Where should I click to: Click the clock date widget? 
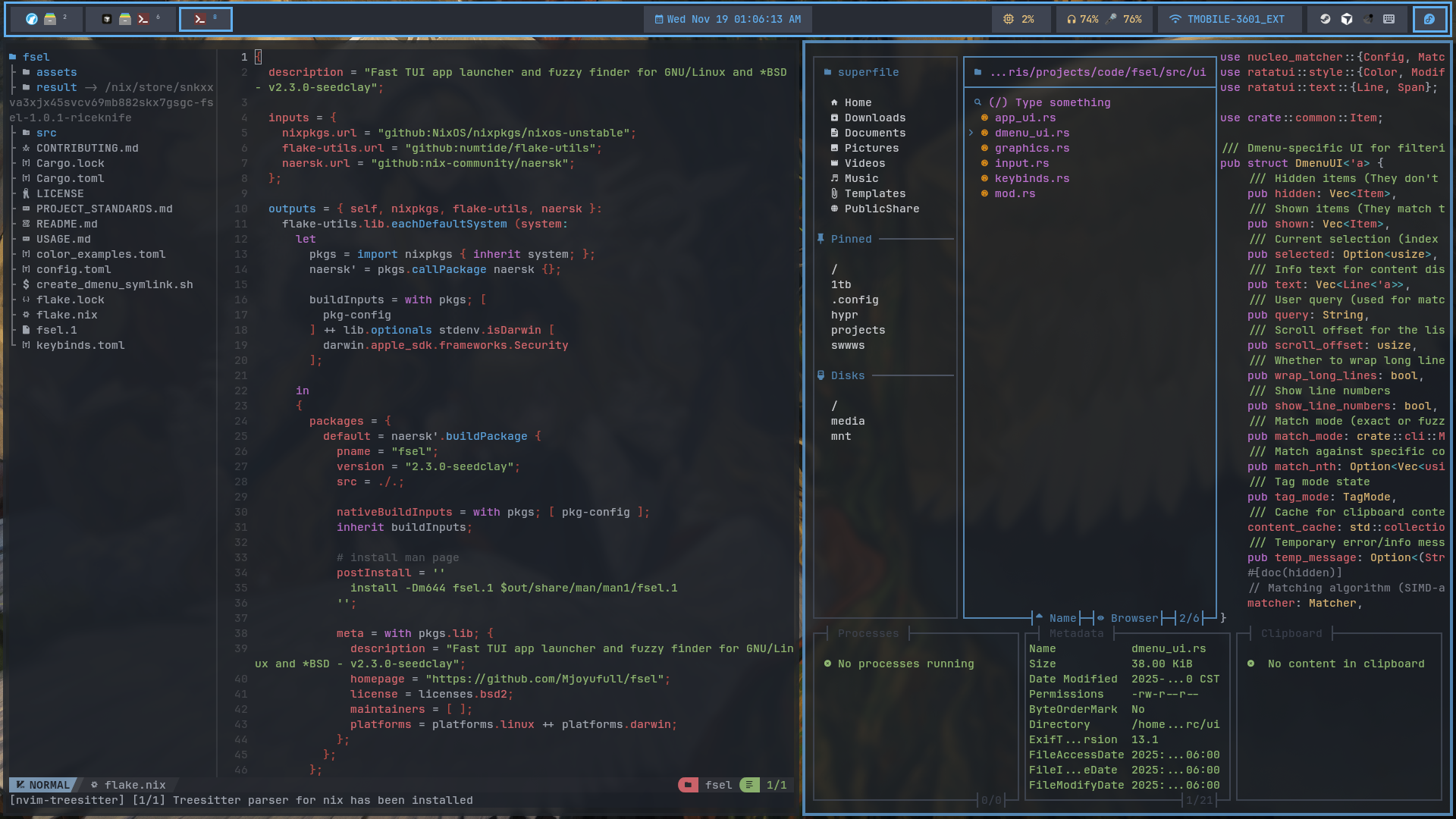727,19
